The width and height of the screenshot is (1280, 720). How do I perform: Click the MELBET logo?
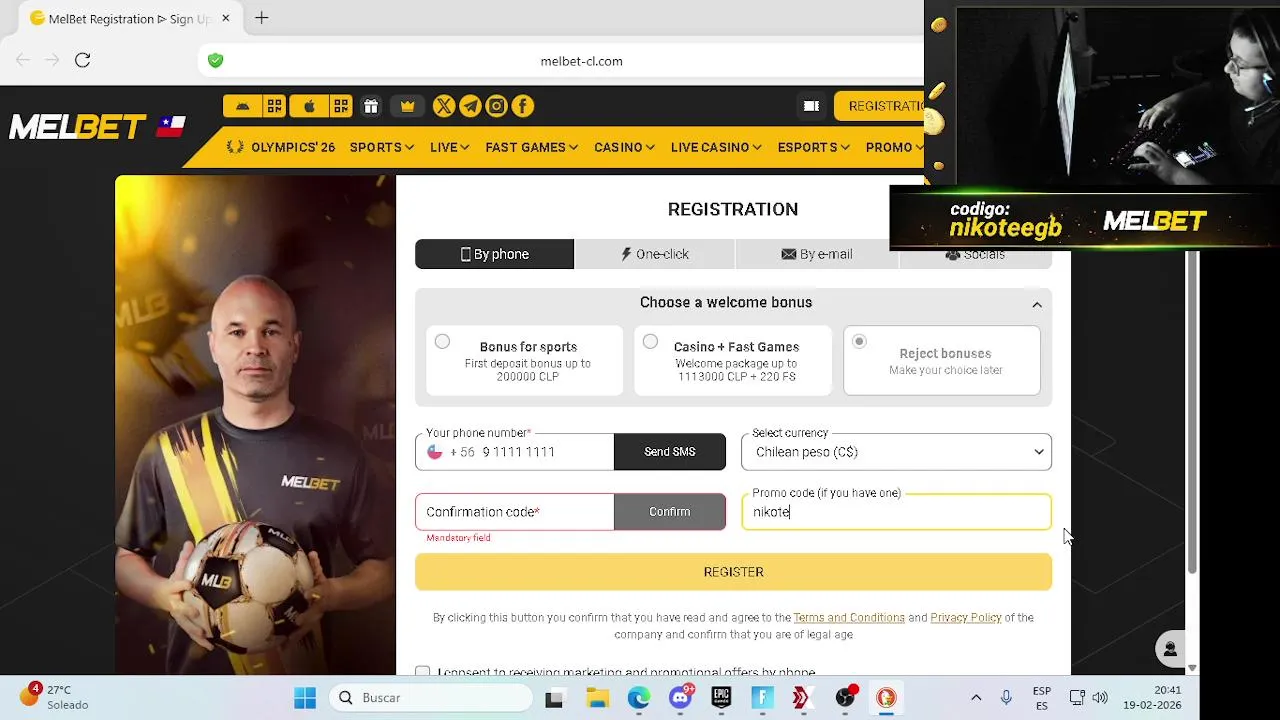coord(78,127)
